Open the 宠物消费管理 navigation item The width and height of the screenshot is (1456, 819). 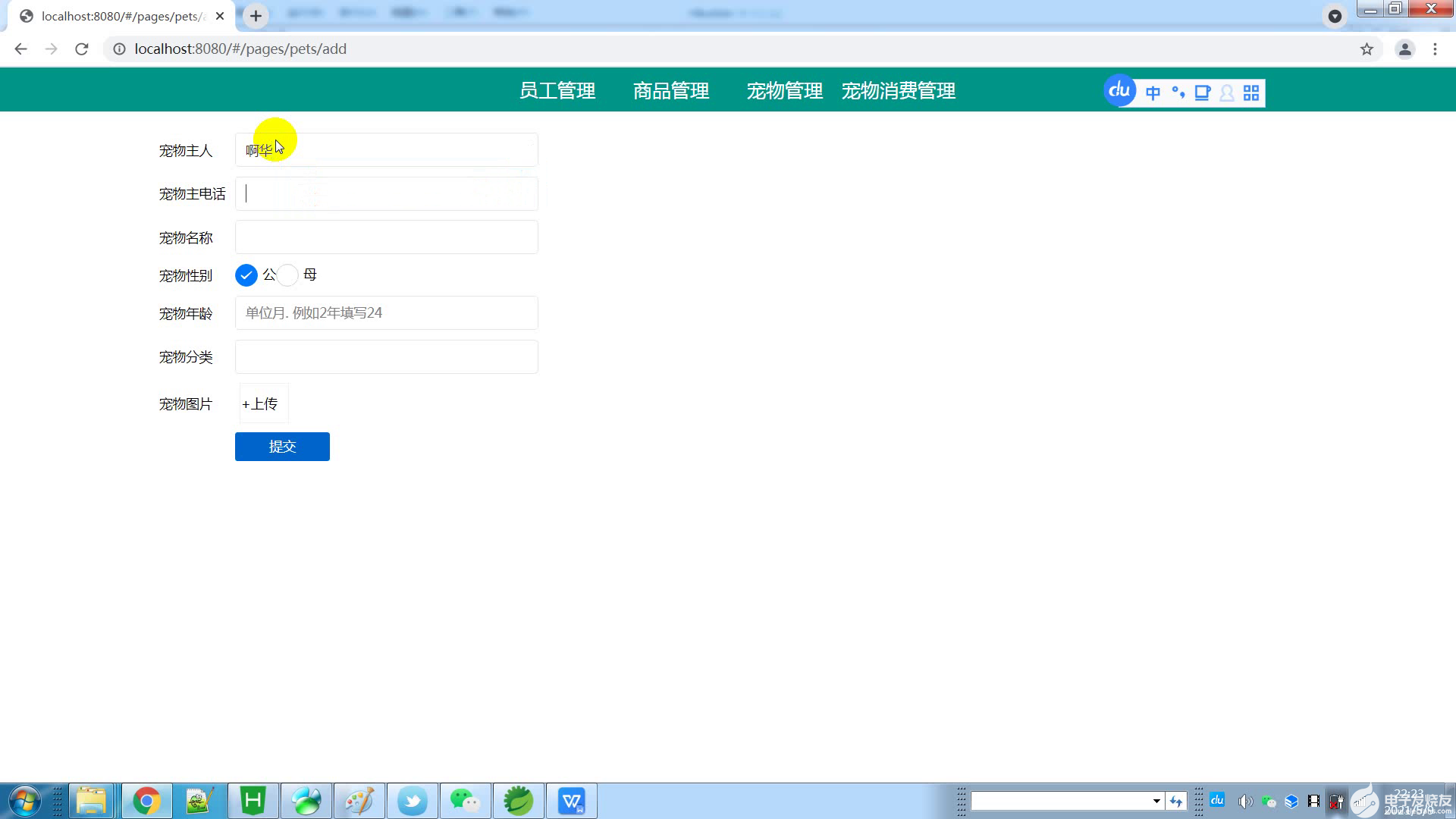[x=898, y=91]
